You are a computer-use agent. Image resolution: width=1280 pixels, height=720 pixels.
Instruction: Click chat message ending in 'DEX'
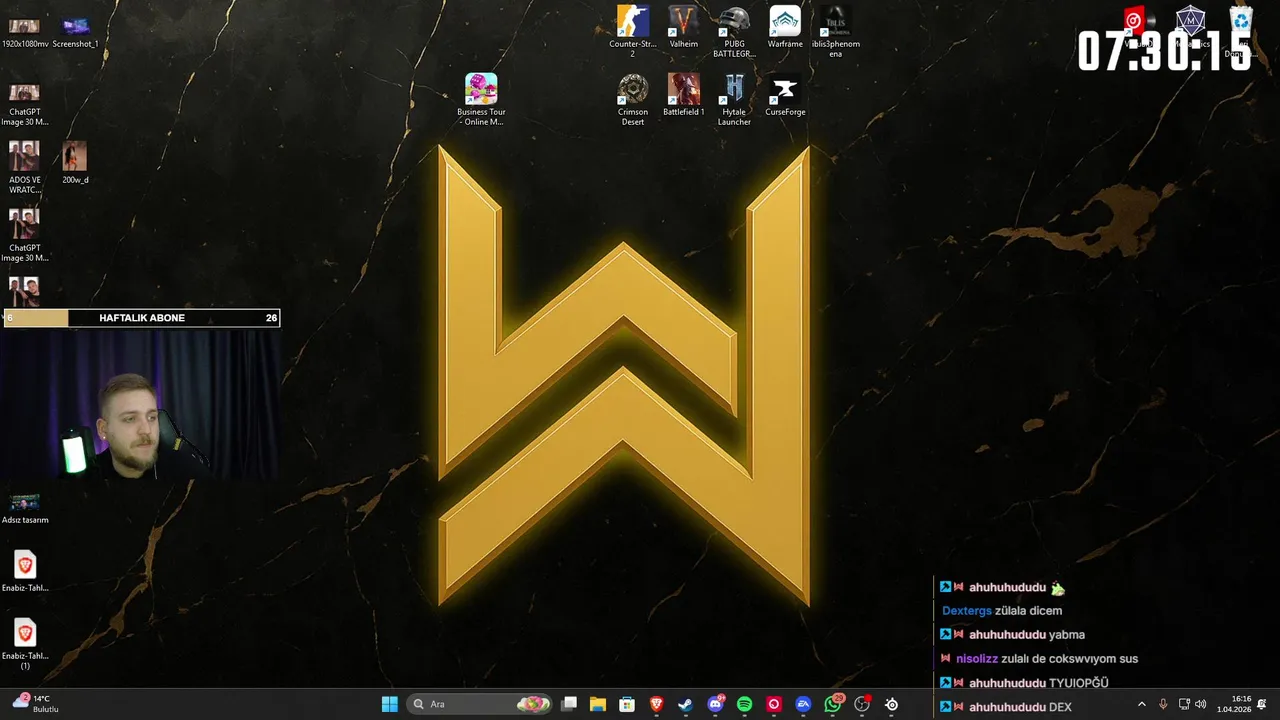tap(1060, 707)
